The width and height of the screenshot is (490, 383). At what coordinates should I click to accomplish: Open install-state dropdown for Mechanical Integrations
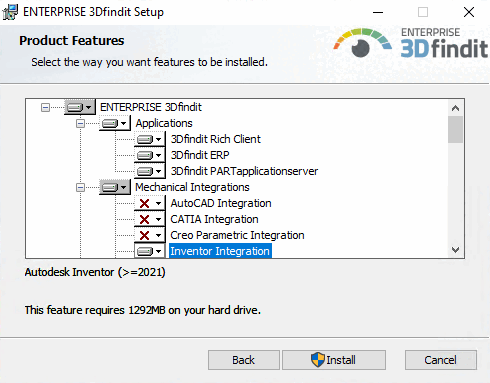tap(115, 187)
